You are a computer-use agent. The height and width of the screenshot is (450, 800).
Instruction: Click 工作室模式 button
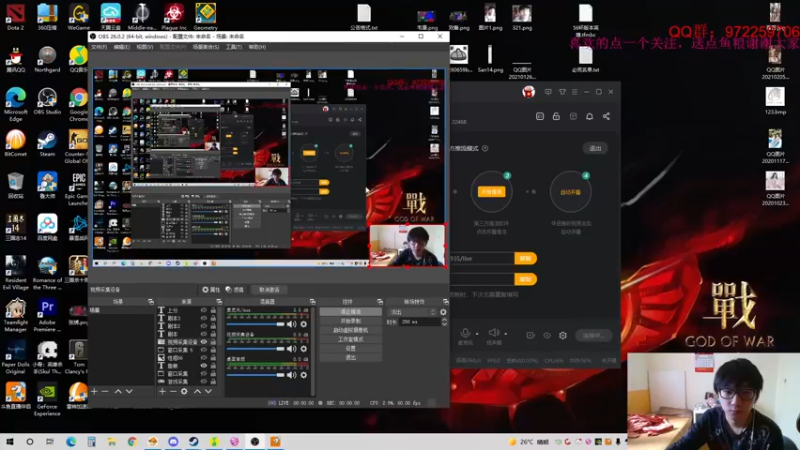[x=351, y=339]
